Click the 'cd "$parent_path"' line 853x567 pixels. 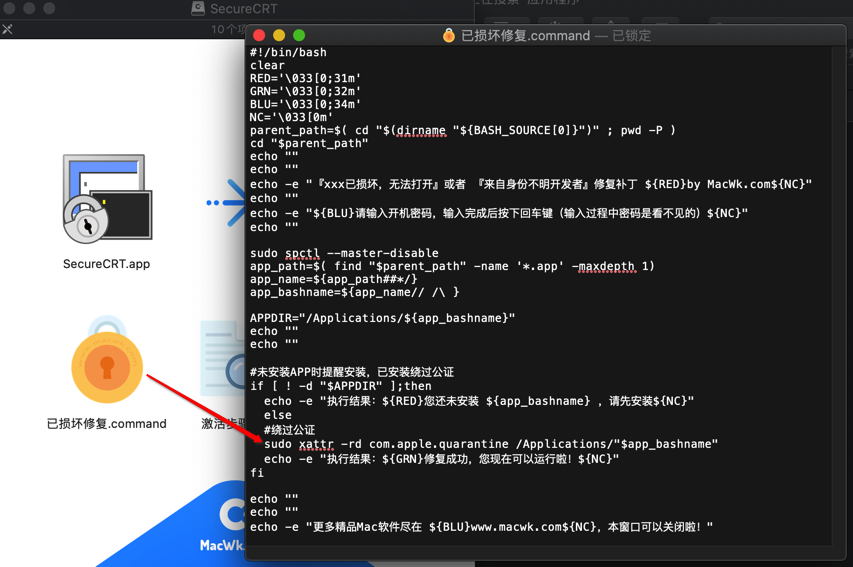pos(309,143)
